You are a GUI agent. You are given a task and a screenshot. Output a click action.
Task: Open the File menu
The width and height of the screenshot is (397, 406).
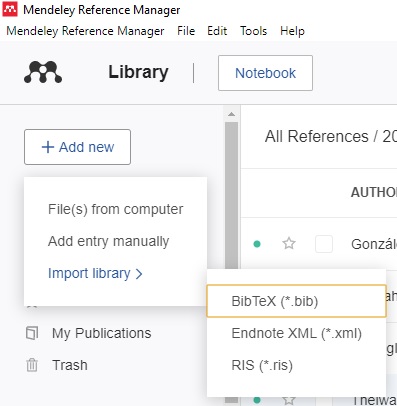pos(186,31)
